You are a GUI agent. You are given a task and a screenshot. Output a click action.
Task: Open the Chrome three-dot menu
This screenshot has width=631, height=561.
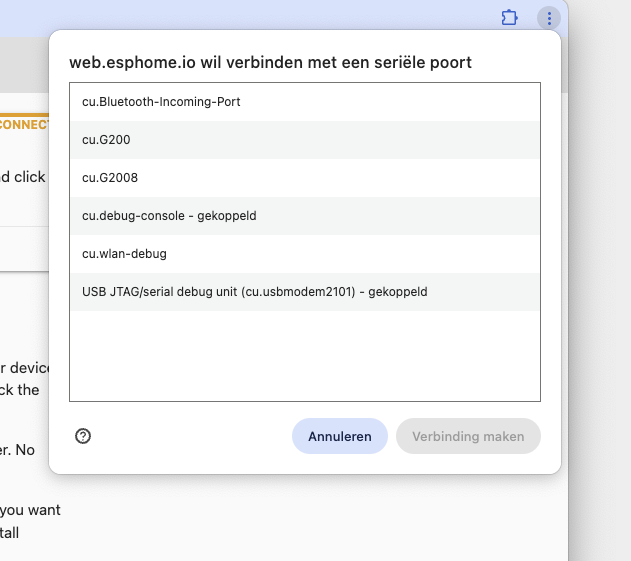549,18
